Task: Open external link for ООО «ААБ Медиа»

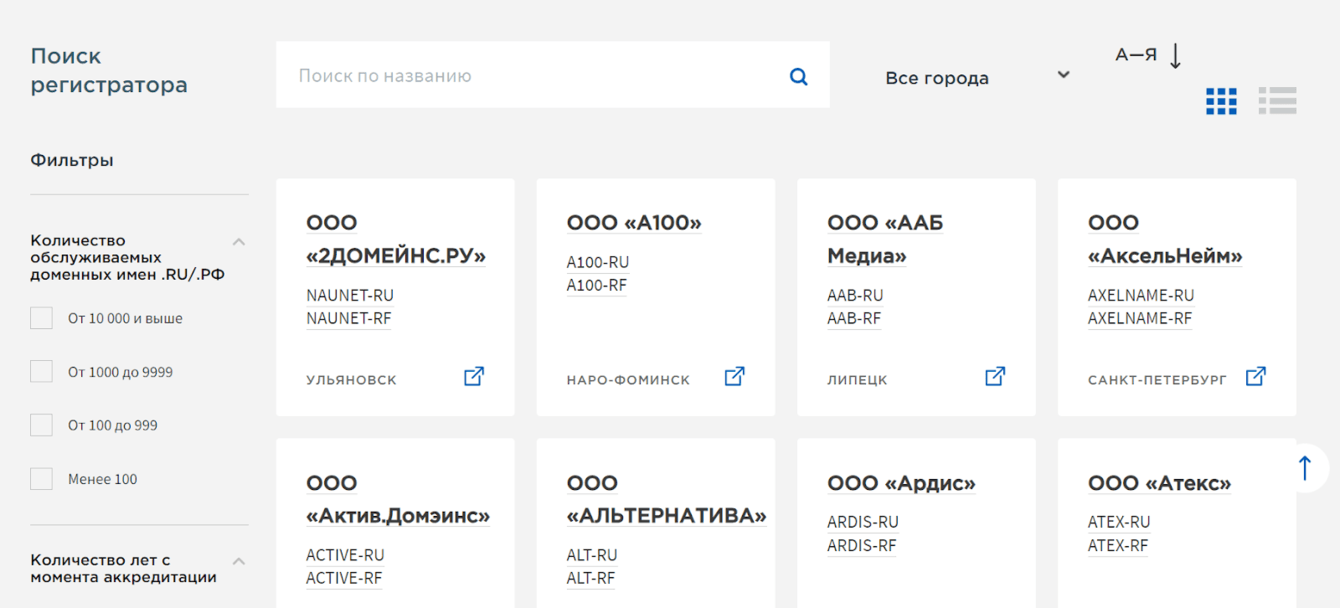Action: (x=995, y=377)
